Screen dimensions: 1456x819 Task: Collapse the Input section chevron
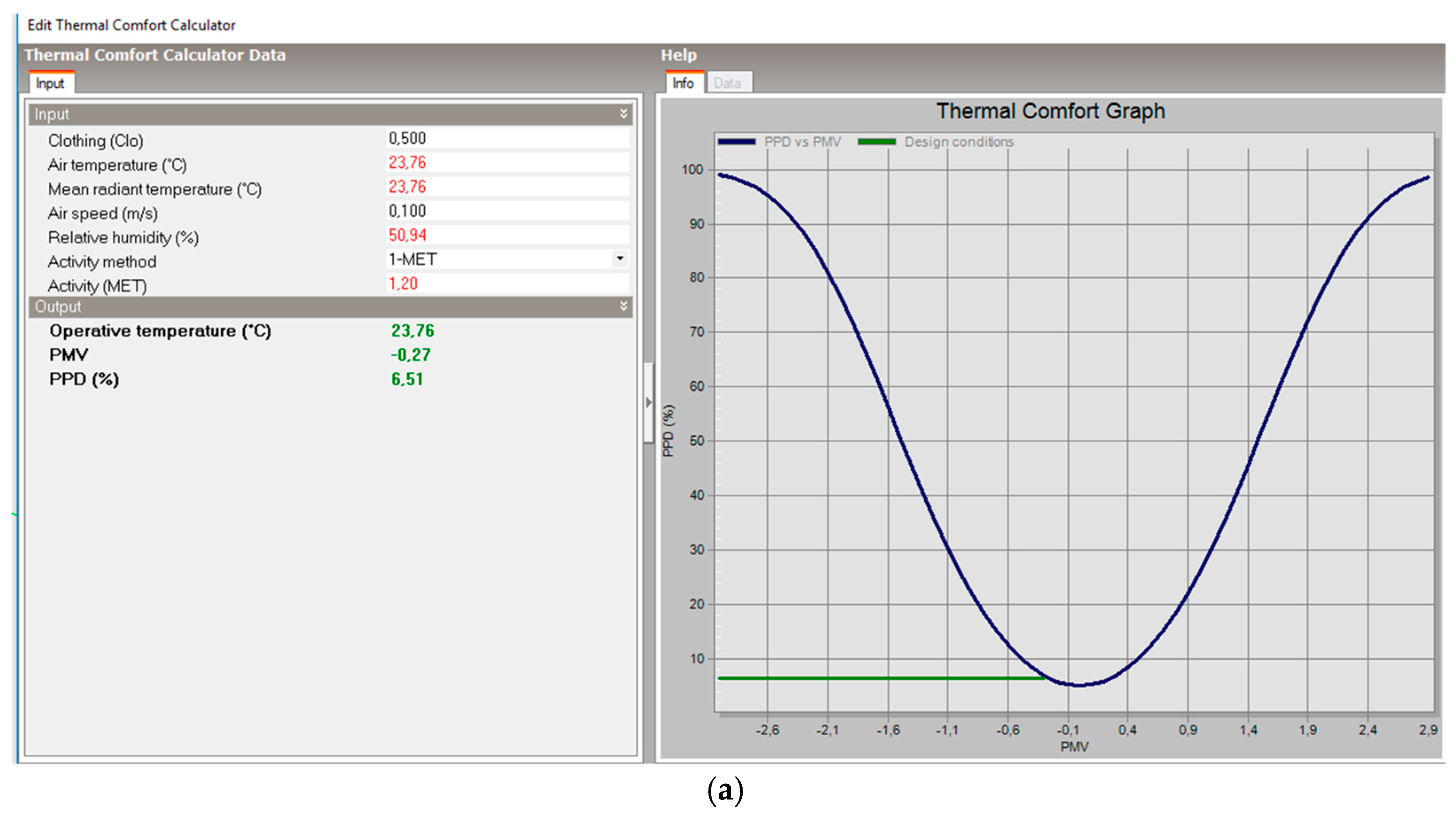pos(623,113)
